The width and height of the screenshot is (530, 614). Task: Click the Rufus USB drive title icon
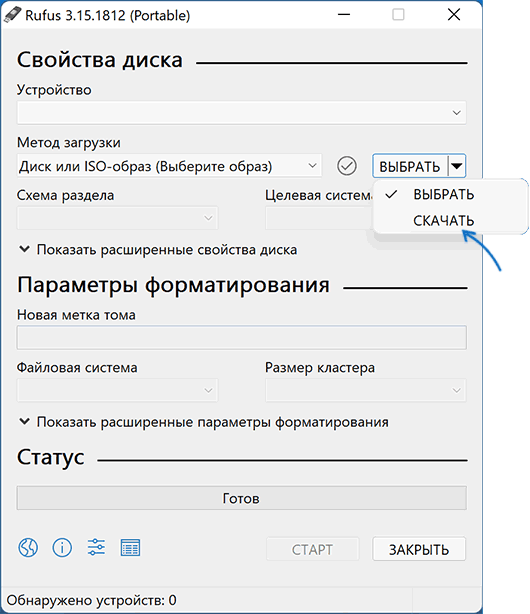coord(13,15)
